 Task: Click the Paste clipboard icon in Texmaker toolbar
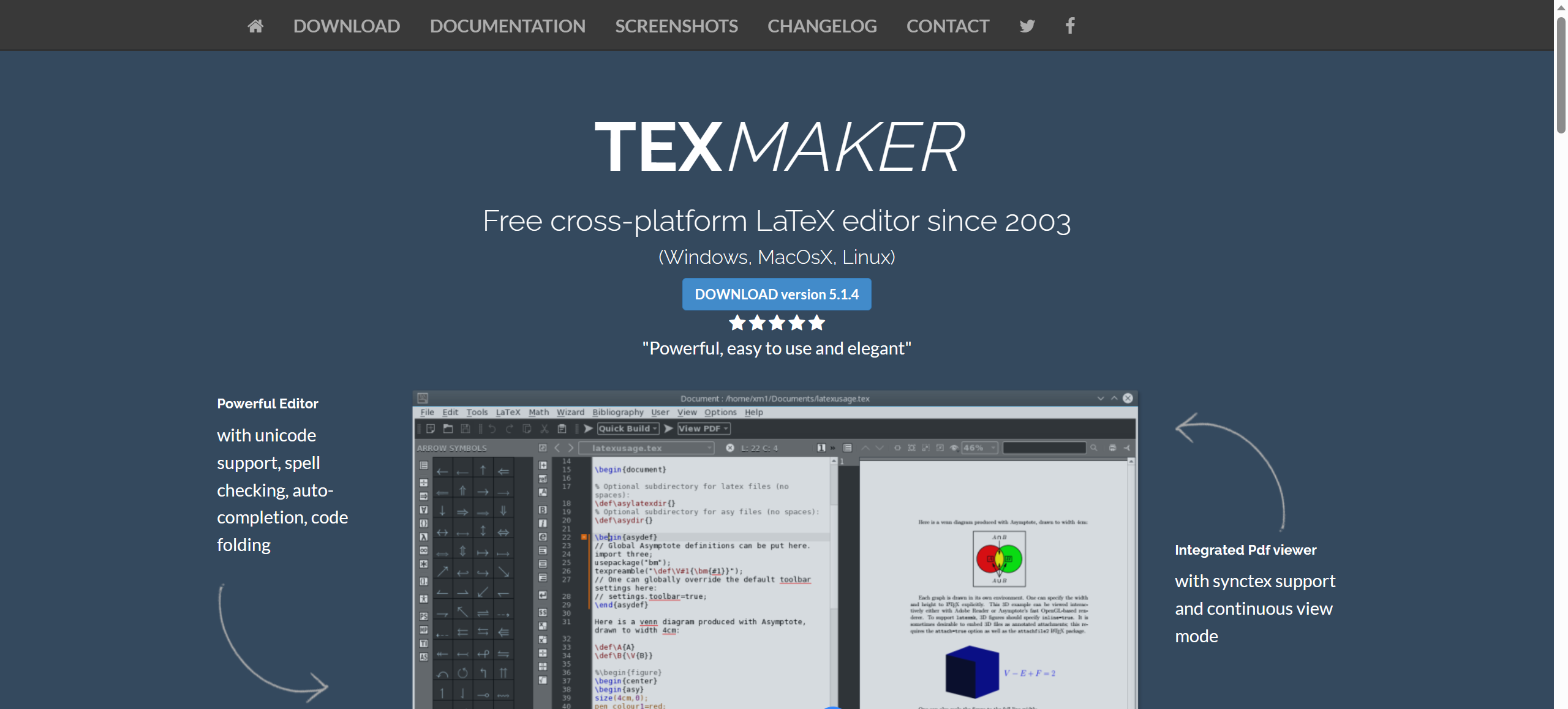pos(562,429)
